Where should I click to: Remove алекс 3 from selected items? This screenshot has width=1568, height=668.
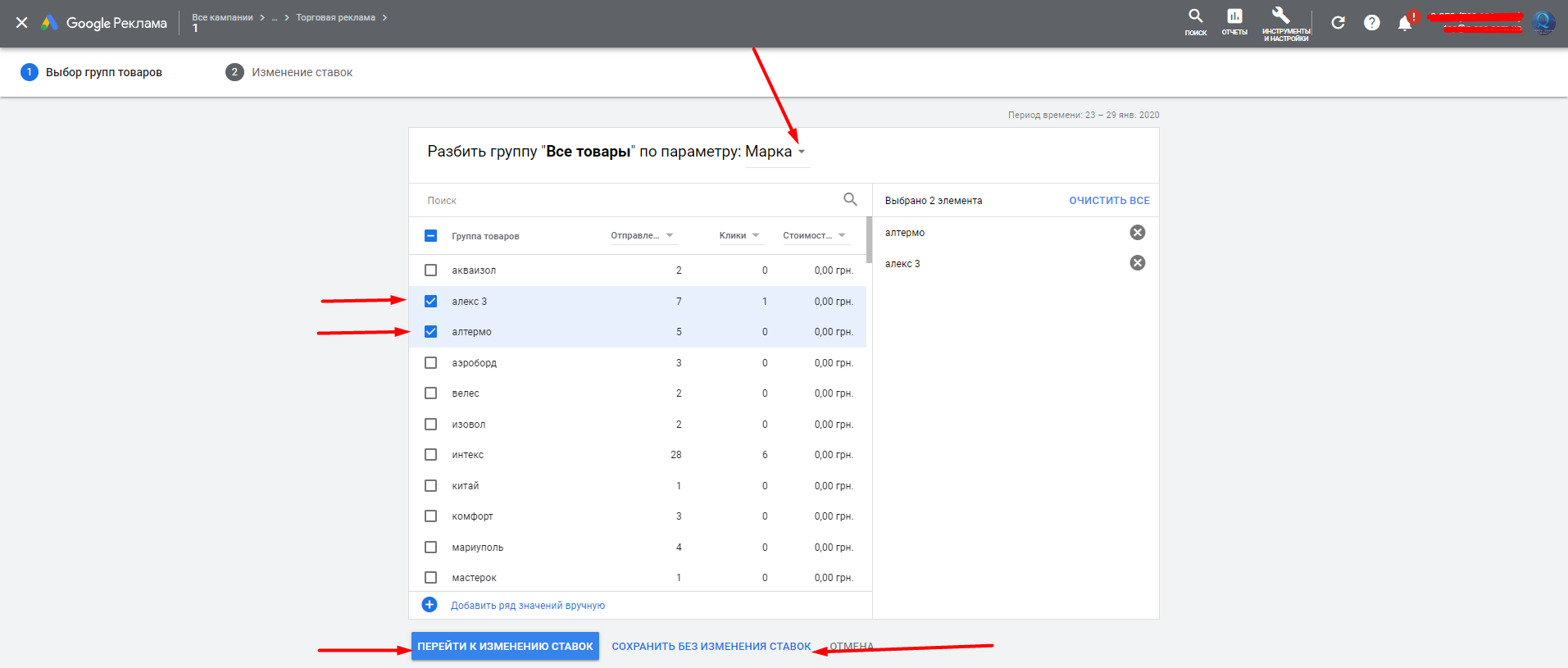tap(1137, 263)
